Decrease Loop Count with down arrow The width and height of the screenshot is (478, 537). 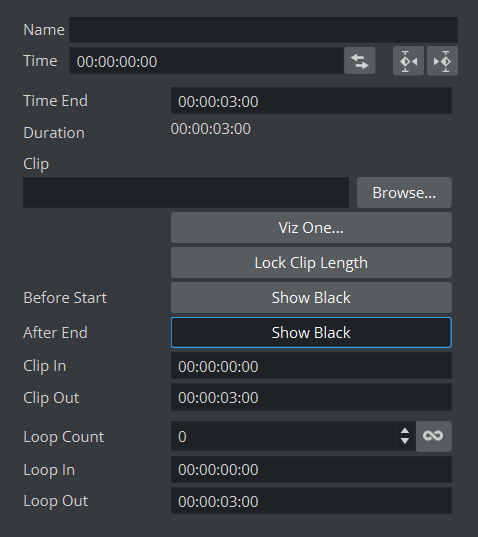pyautogui.click(x=405, y=441)
